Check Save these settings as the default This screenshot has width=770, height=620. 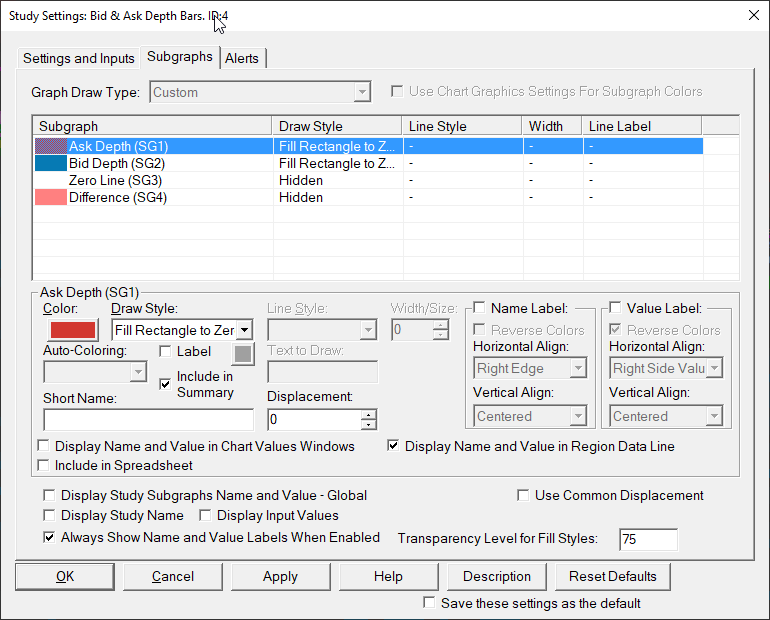[429, 603]
